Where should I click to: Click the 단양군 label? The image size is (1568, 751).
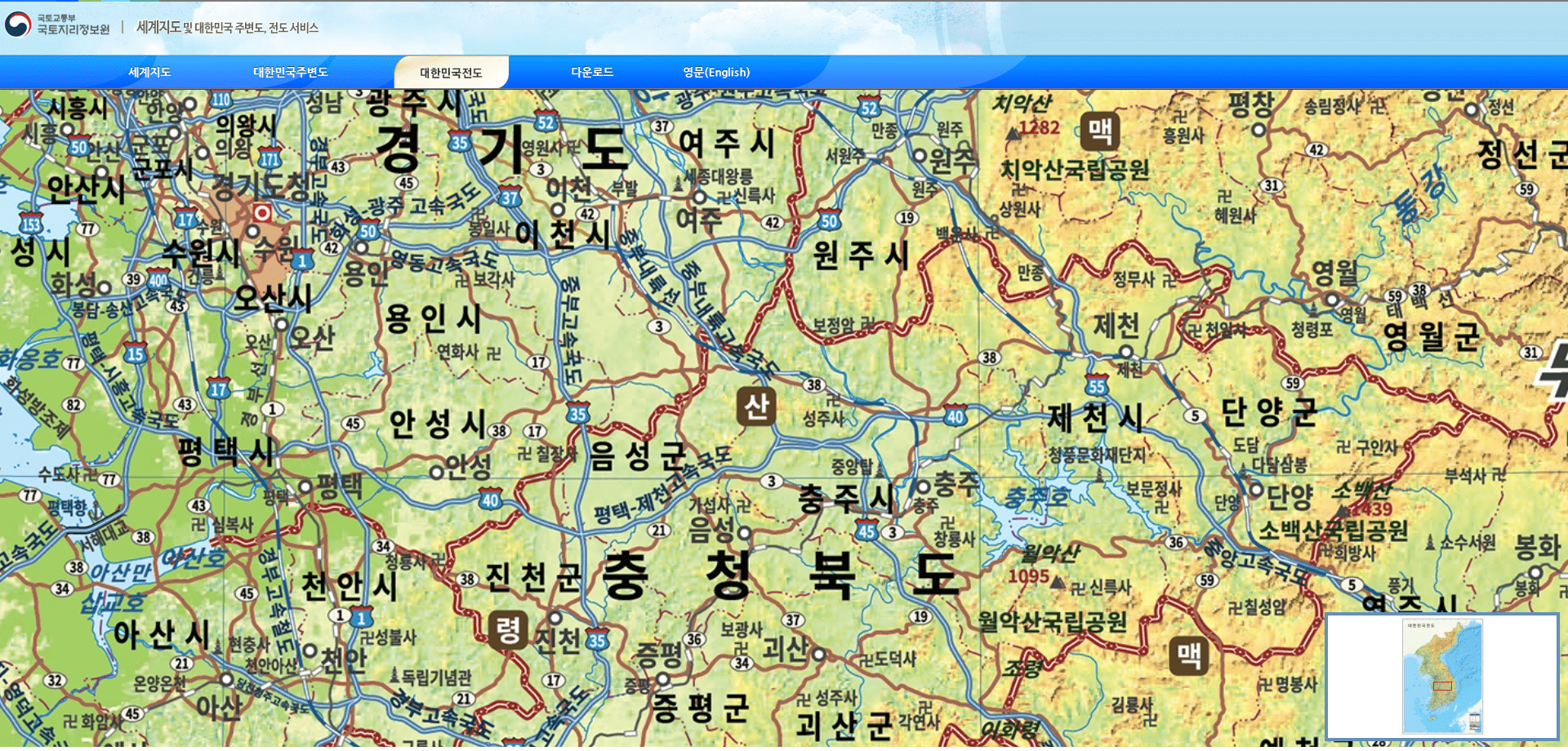coord(1269,411)
